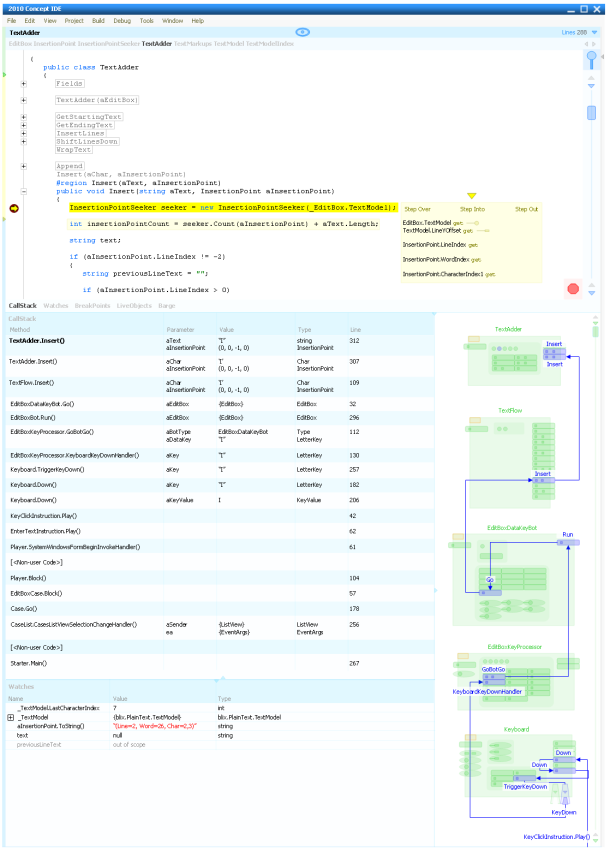The image size is (610, 851).
Task: Click the next-tab arrow at the right of the class tabs
Action: coord(594,44)
